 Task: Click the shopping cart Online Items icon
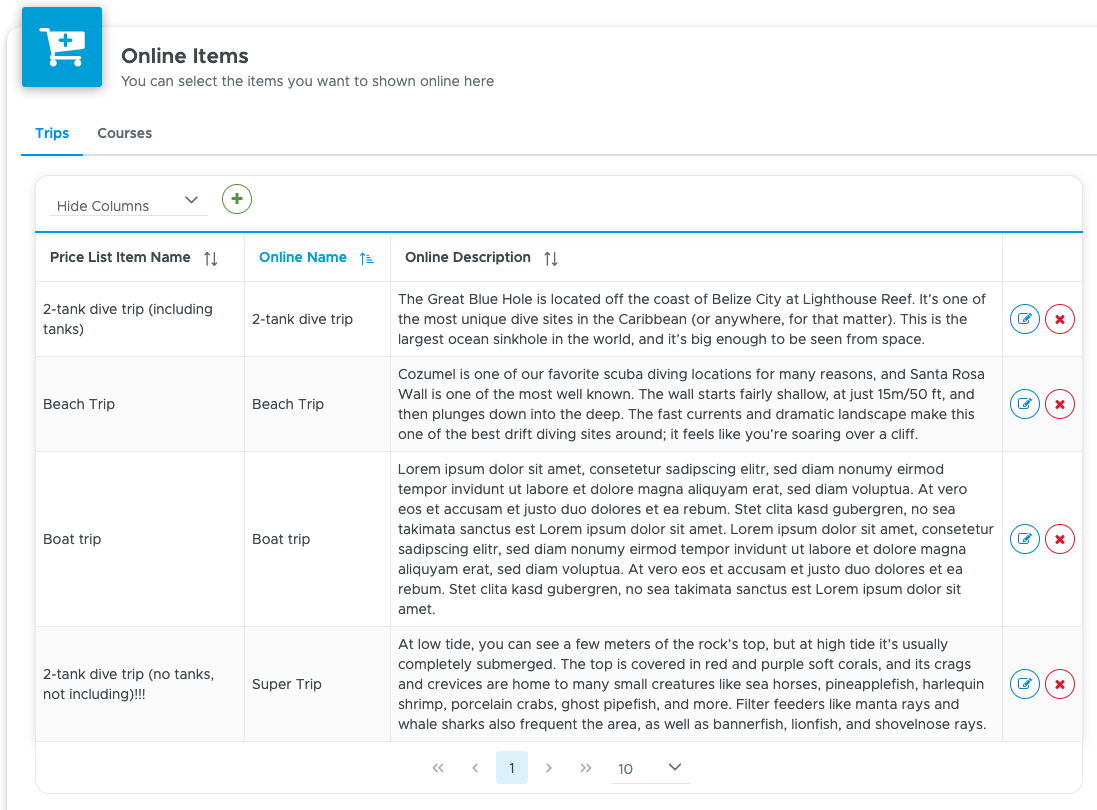(62, 47)
